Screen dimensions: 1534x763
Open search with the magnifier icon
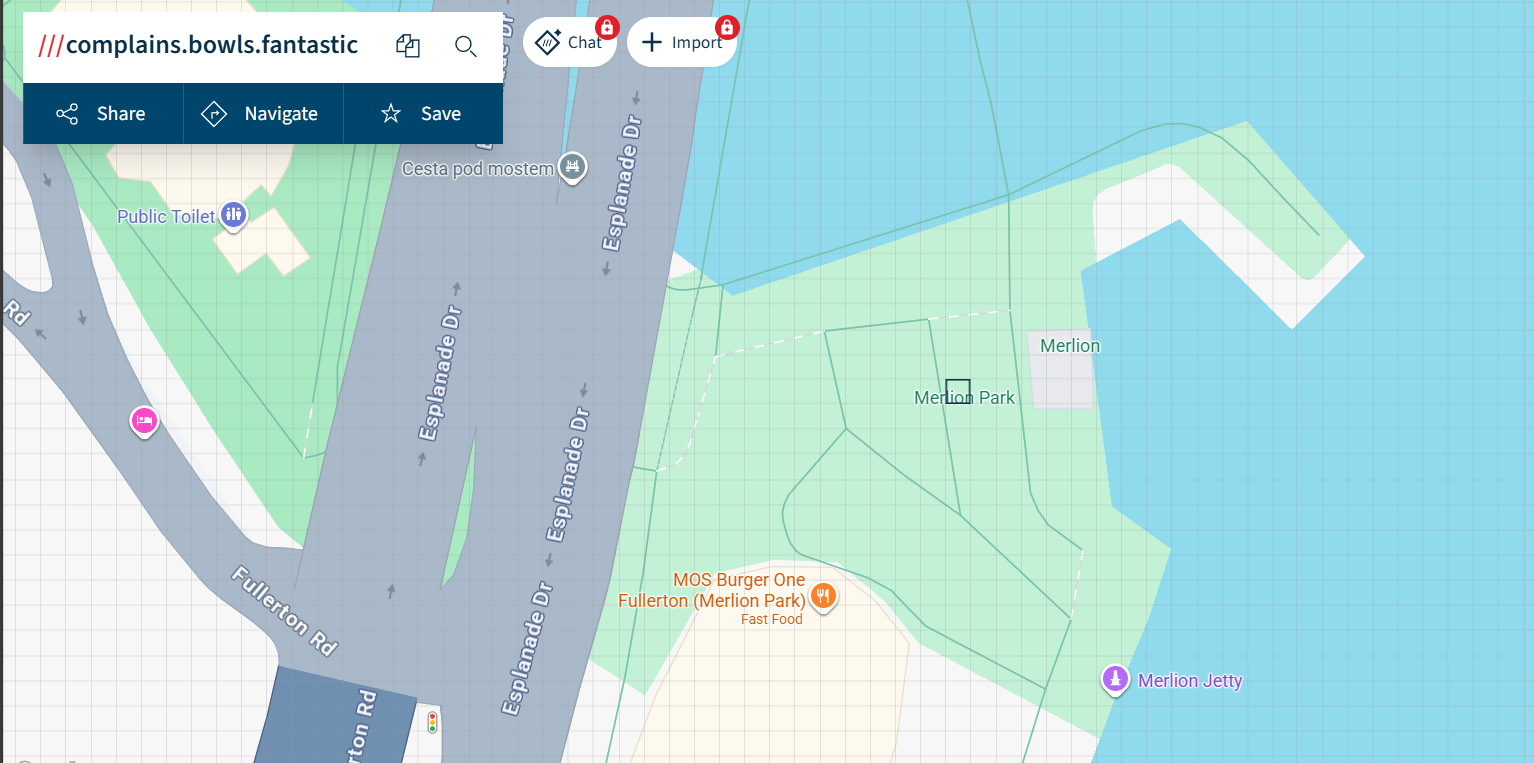tap(465, 46)
